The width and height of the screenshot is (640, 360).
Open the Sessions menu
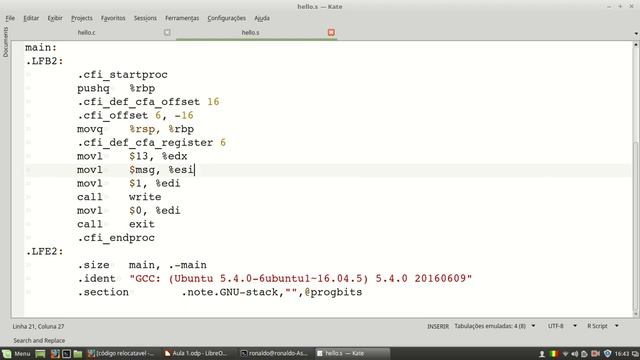(145, 18)
